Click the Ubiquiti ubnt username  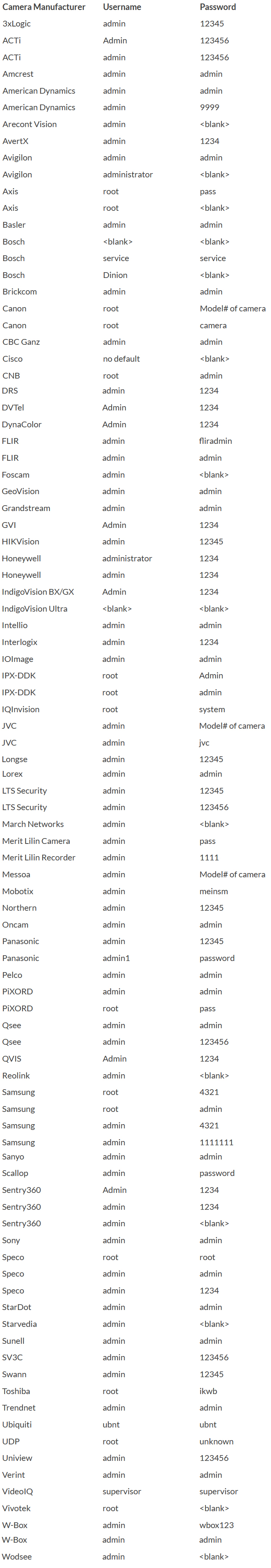[x=111, y=1425]
